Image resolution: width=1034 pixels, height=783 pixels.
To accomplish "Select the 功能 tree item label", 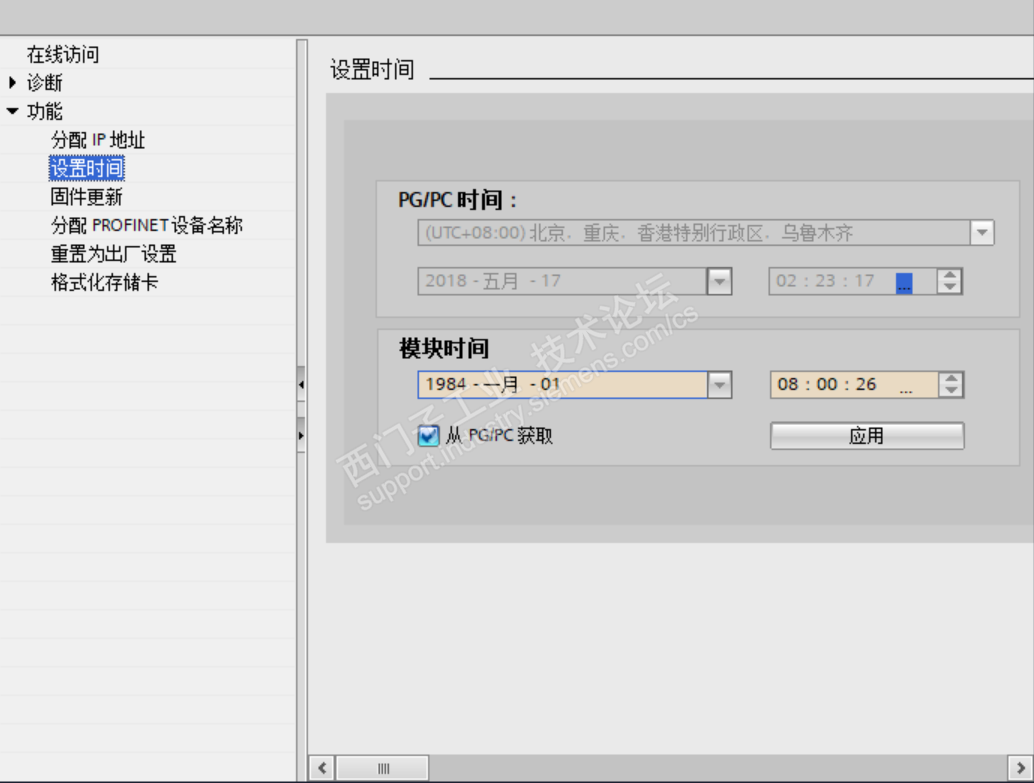I will (x=44, y=111).
